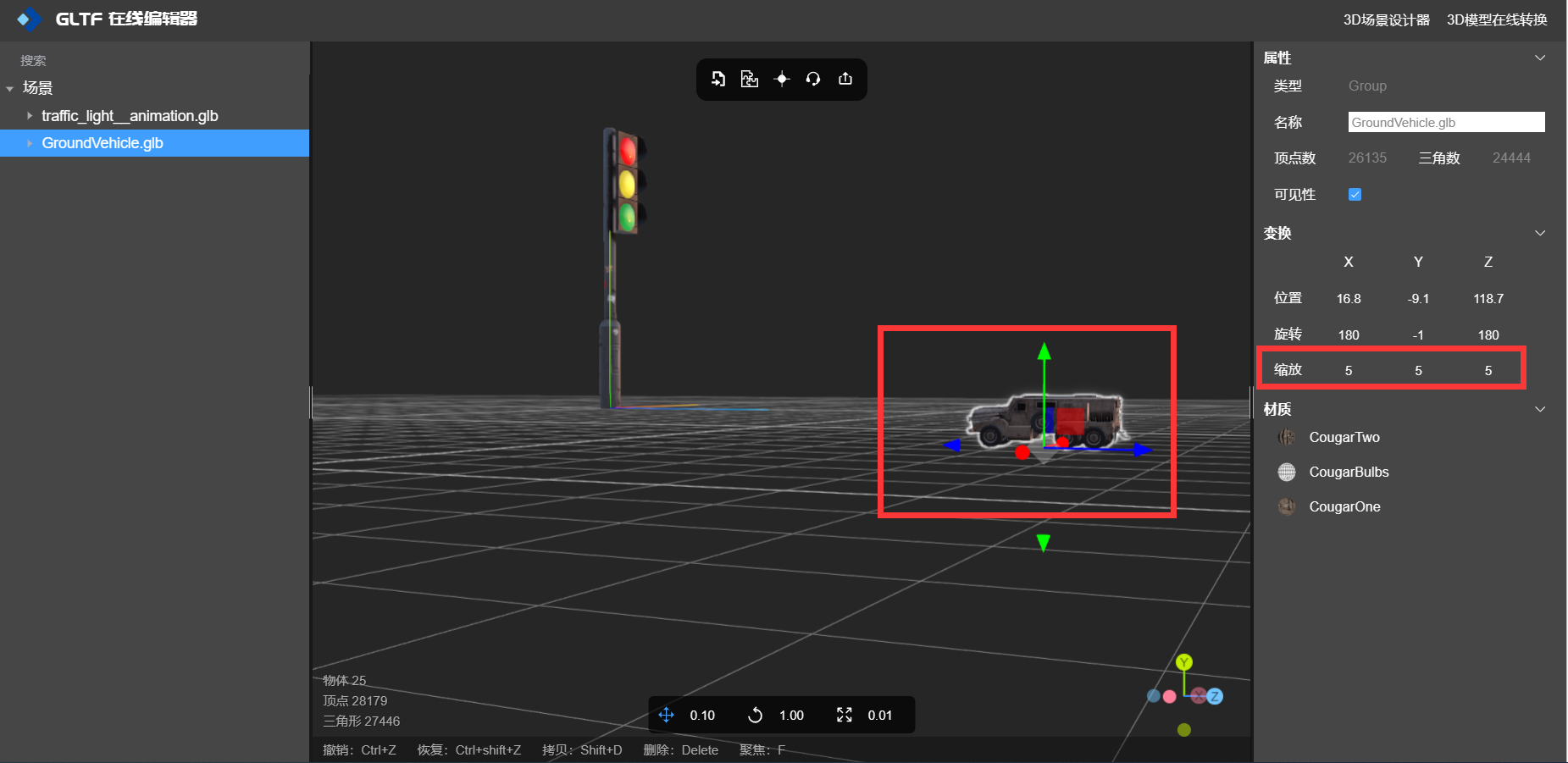The height and width of the screenshot is (763, 1568).
Task: Click the Y axis on the view gizmo
Action: [1184, 662]
